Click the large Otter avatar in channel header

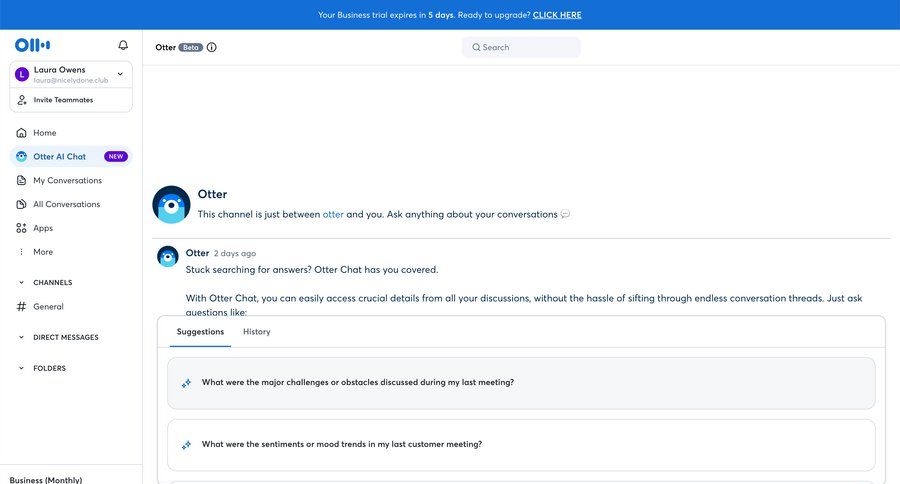[171, 204]
